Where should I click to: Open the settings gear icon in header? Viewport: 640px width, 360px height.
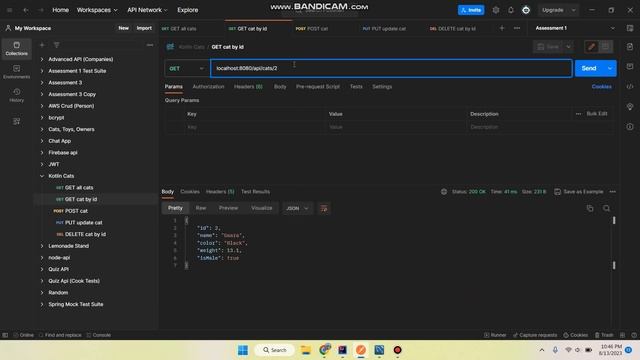pos(496,10)
